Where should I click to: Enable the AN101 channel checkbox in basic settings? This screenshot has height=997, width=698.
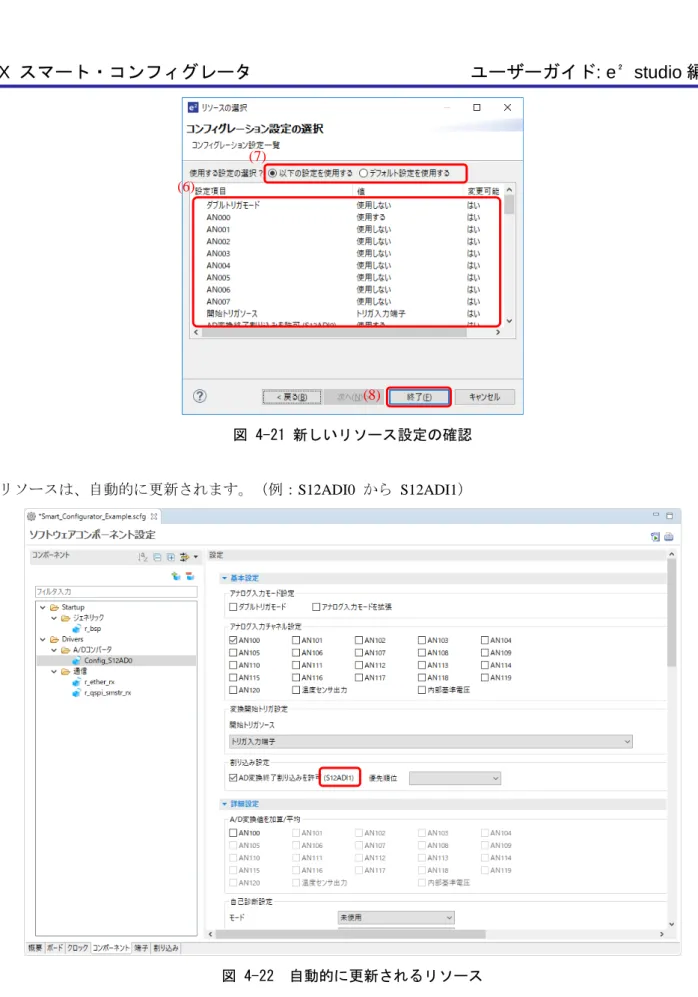(296, 640)
